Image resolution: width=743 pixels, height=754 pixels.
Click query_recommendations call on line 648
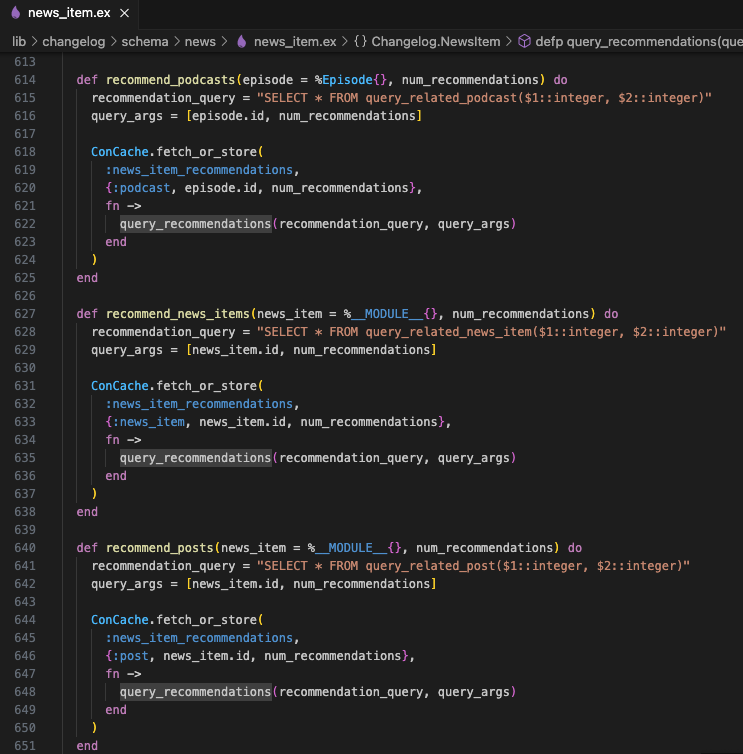coord(195,692)
